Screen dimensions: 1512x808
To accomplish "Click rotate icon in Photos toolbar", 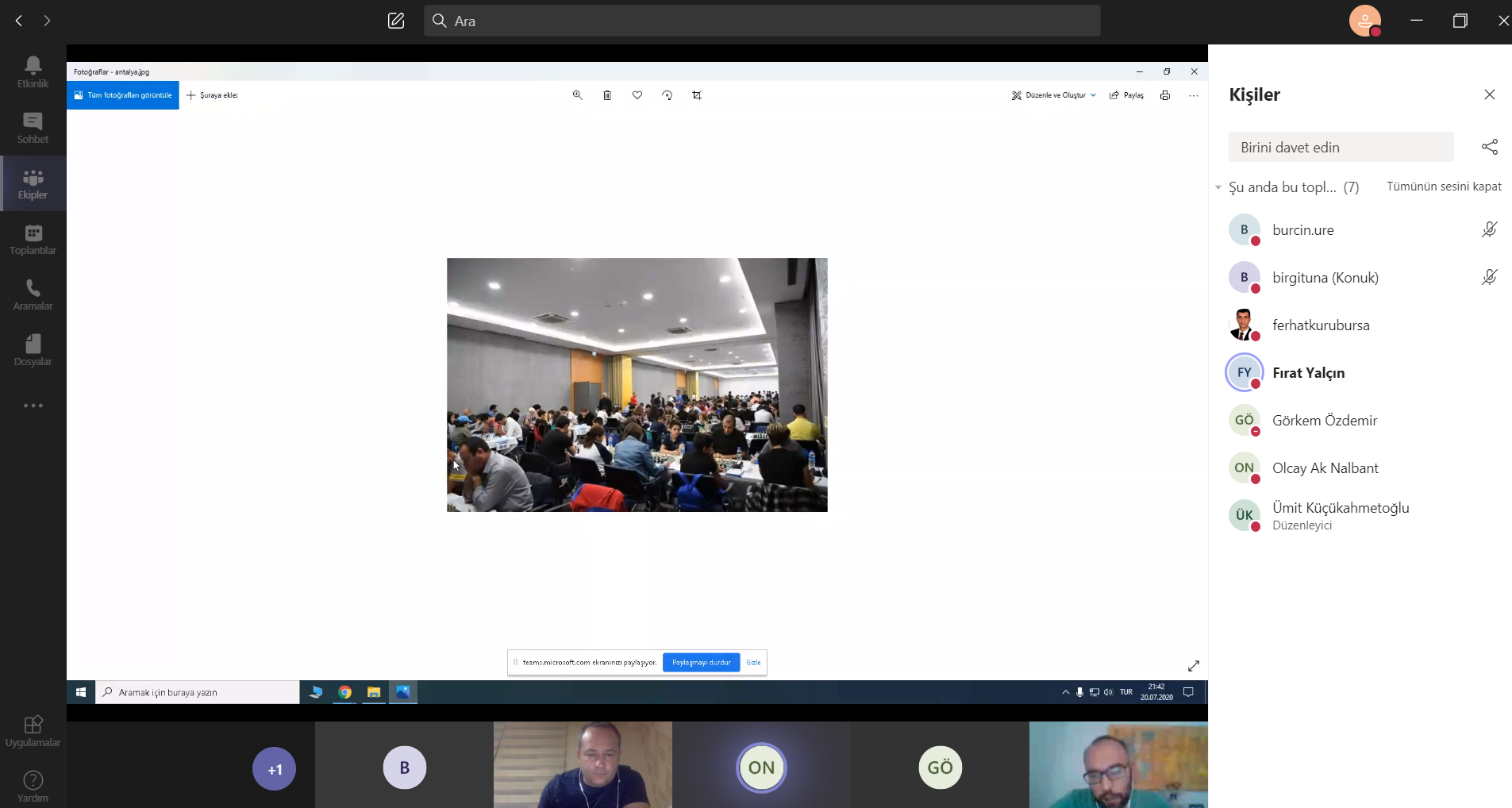I will click(668, 95).
